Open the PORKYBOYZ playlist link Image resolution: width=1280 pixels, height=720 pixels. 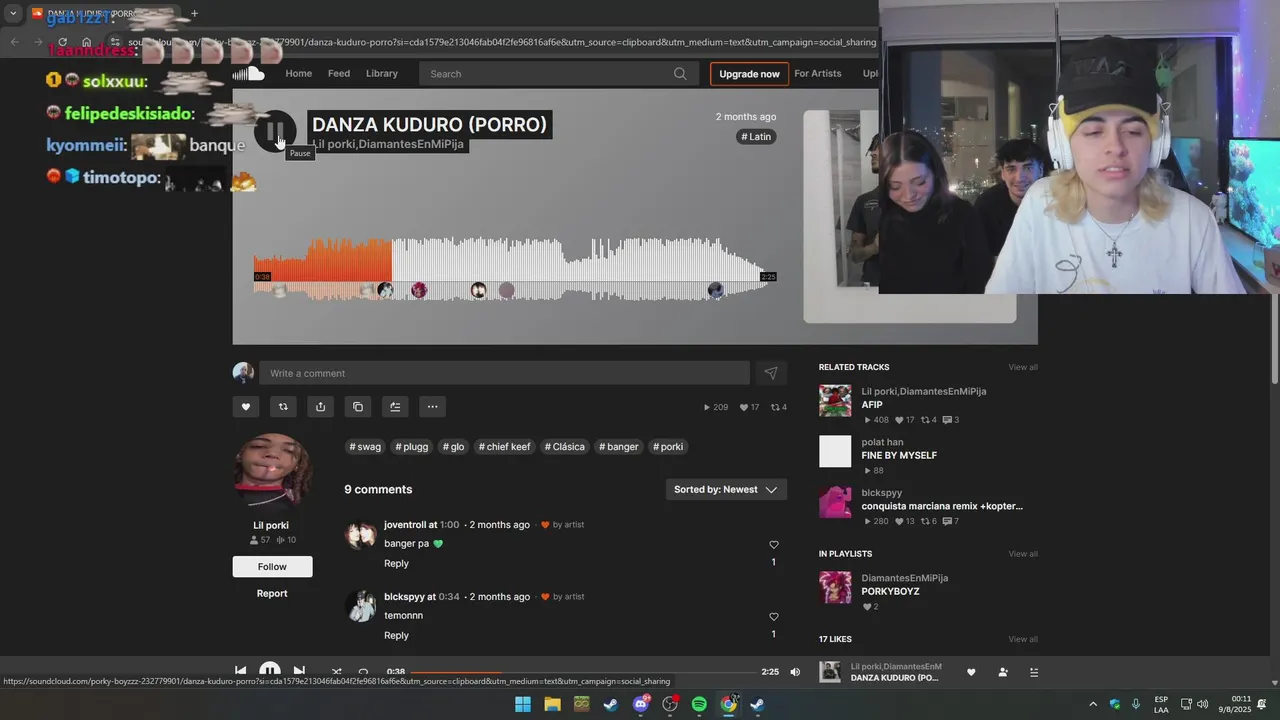[890, 591]
